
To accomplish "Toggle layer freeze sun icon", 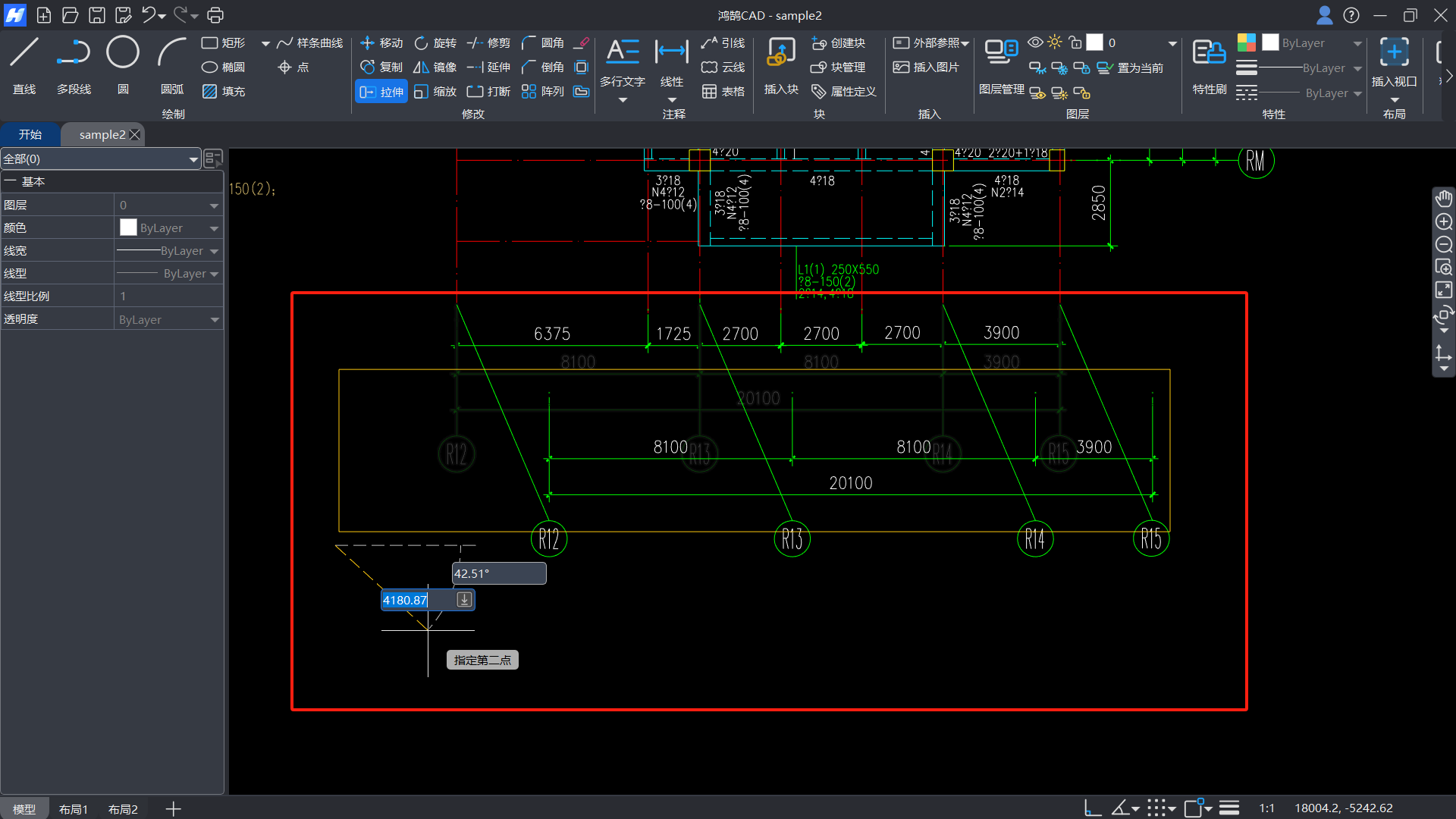I will [x=1055, y=42].
